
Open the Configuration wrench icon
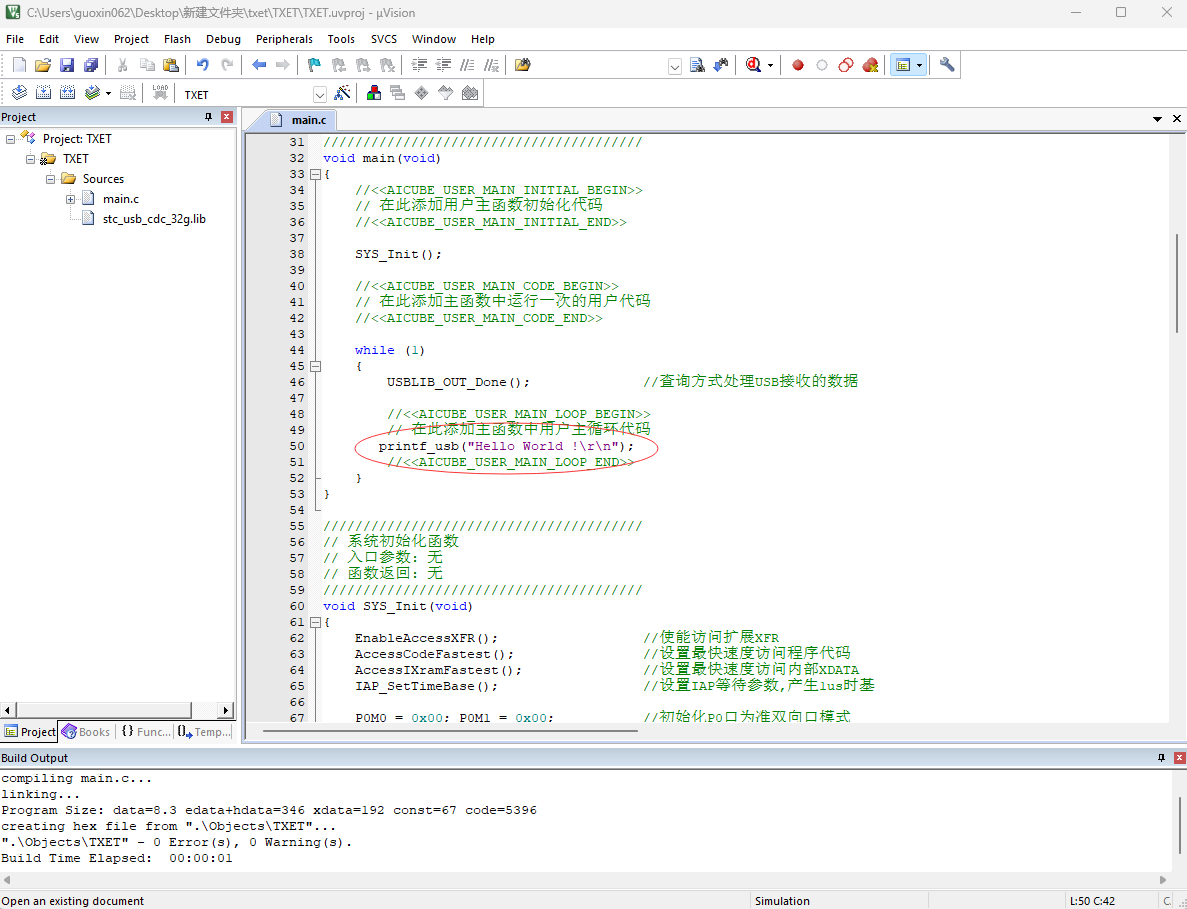click(x=947, y=65)
